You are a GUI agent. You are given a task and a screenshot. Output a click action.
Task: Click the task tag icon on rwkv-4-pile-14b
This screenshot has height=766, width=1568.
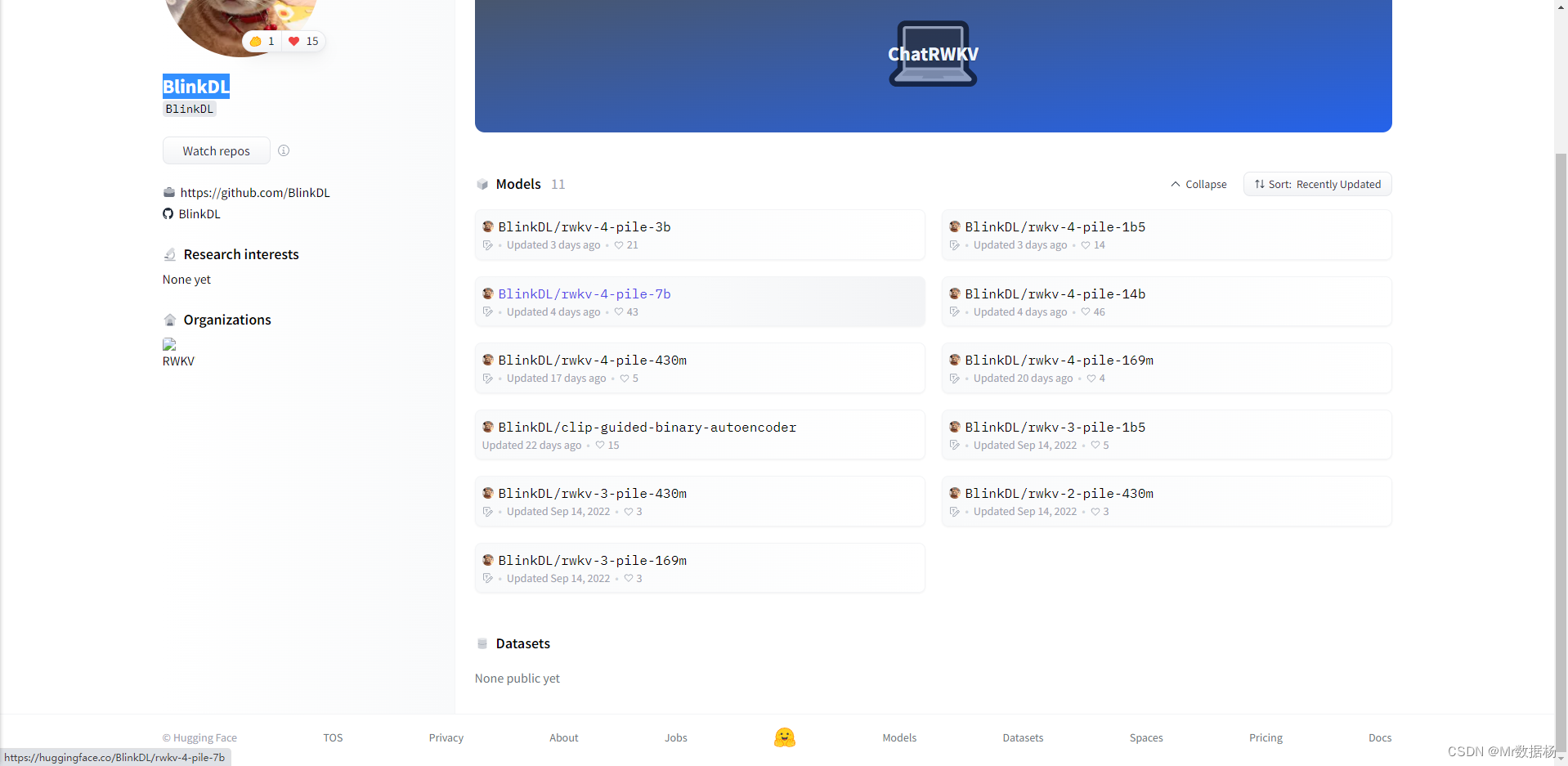(x=955, y=312)
